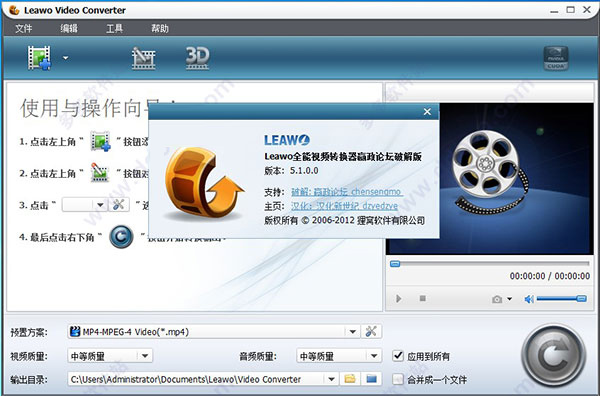This screenshot has height=396, width=600.
Task: Open the 音频质量 dropdown
Action: pyautogui.click(x=339, y=356)
